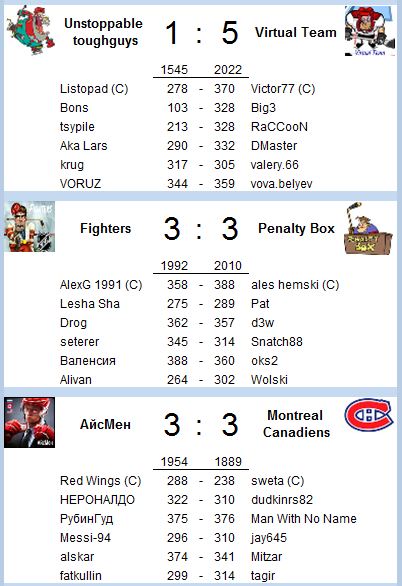
Task: Open the Montreal Canadiens team name
Action: coord(296,424)
